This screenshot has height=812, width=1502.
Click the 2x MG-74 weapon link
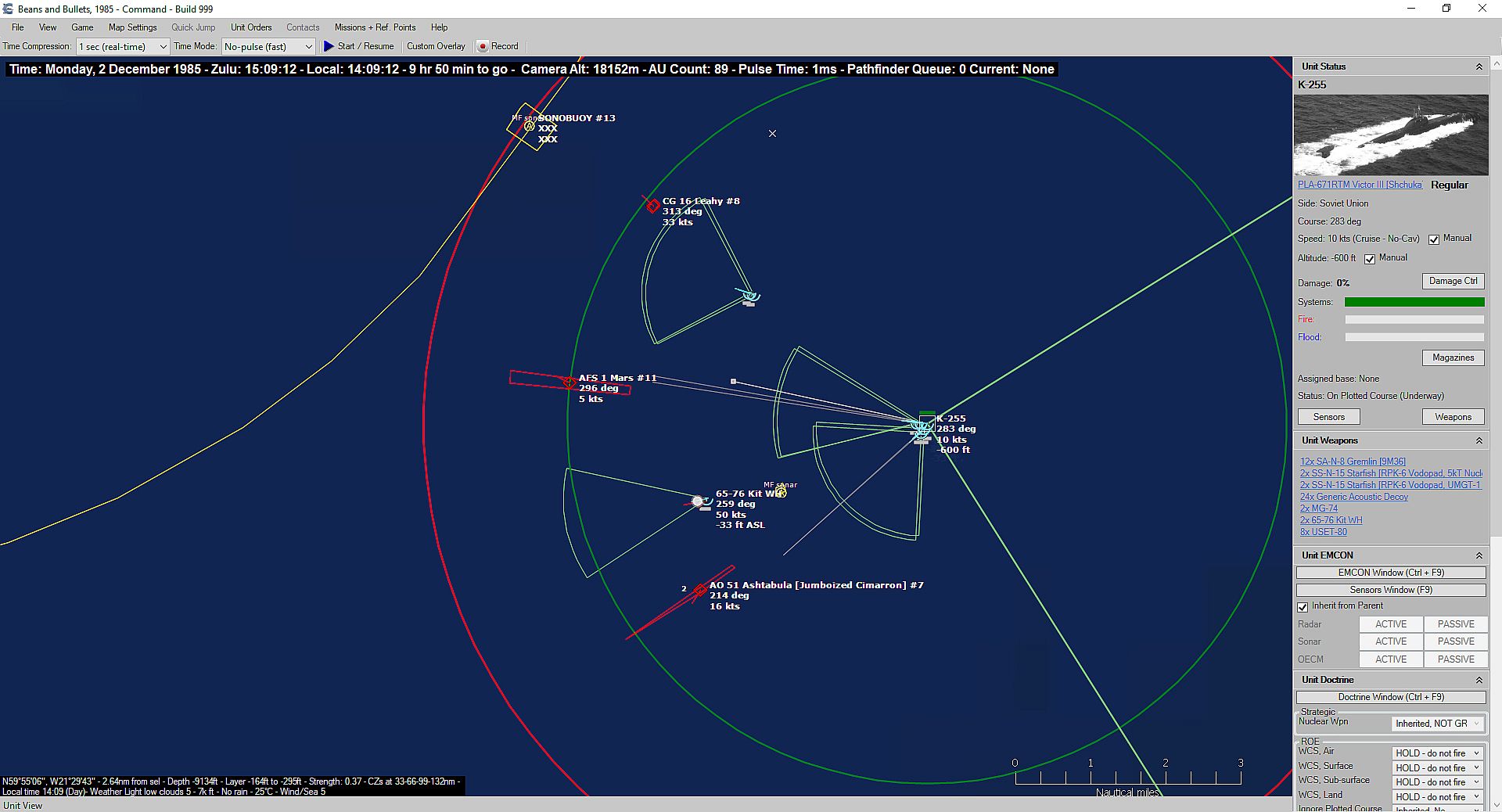pos(1319,508)
